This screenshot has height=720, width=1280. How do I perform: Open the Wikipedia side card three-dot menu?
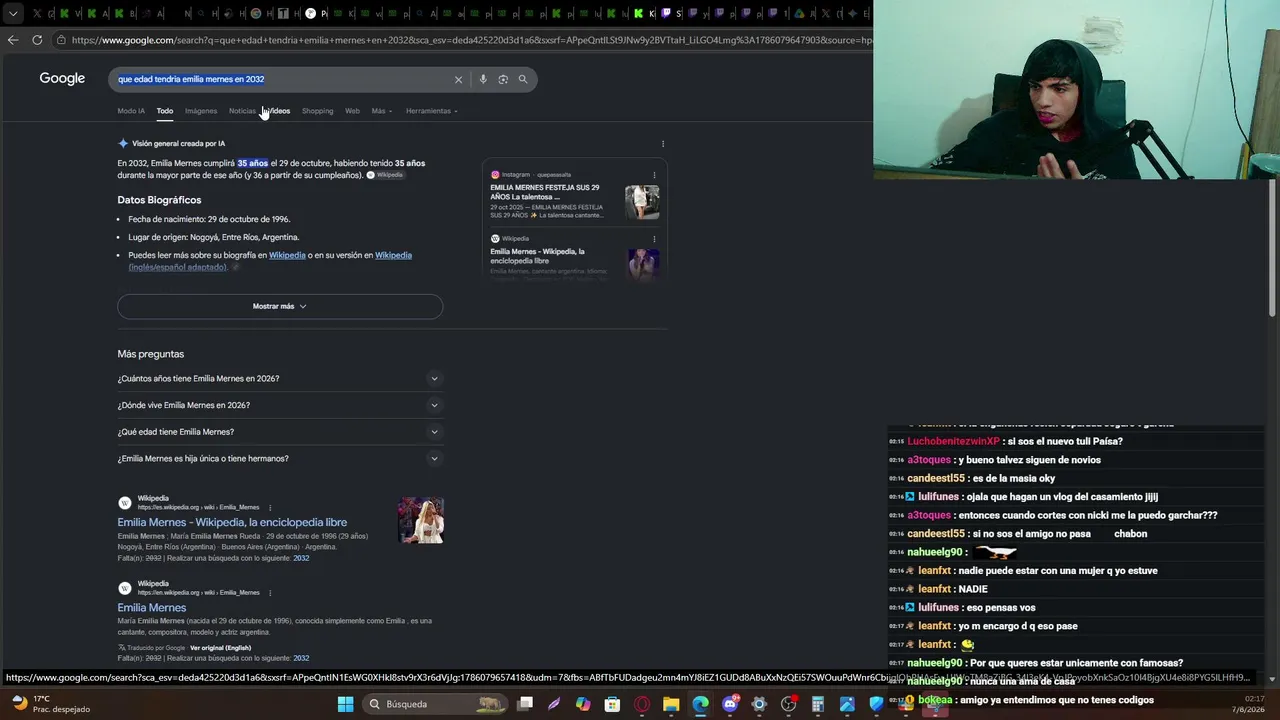coord(654,239)
